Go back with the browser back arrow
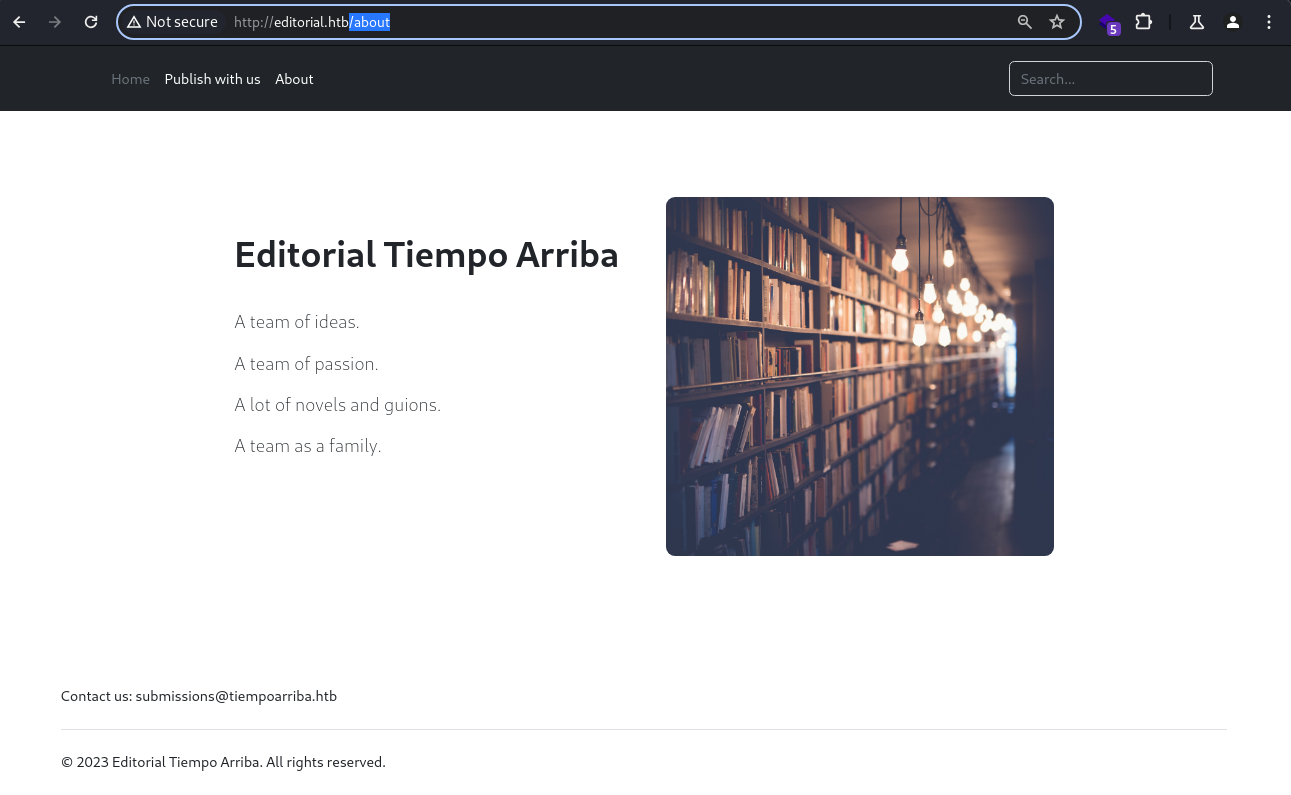 click(x=19, y=22)
